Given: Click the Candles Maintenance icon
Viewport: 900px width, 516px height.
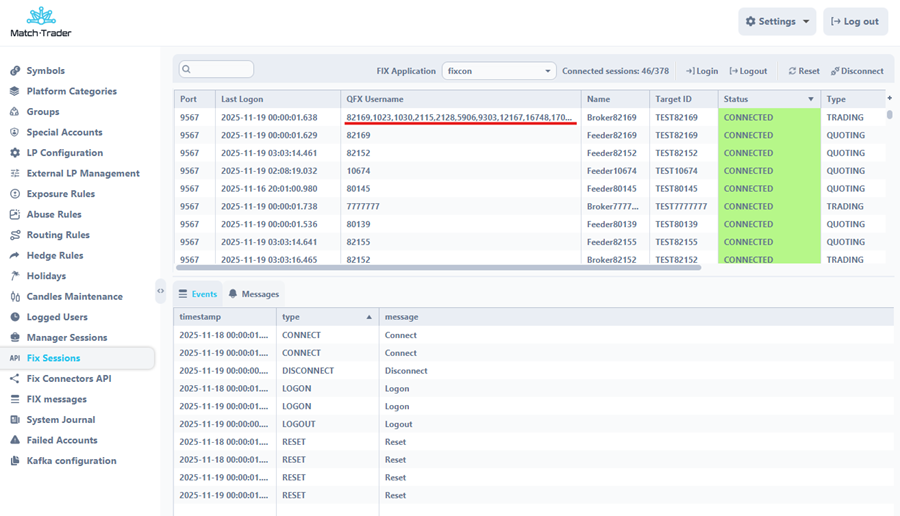Looking at the screenshot, I should point(15,297).
